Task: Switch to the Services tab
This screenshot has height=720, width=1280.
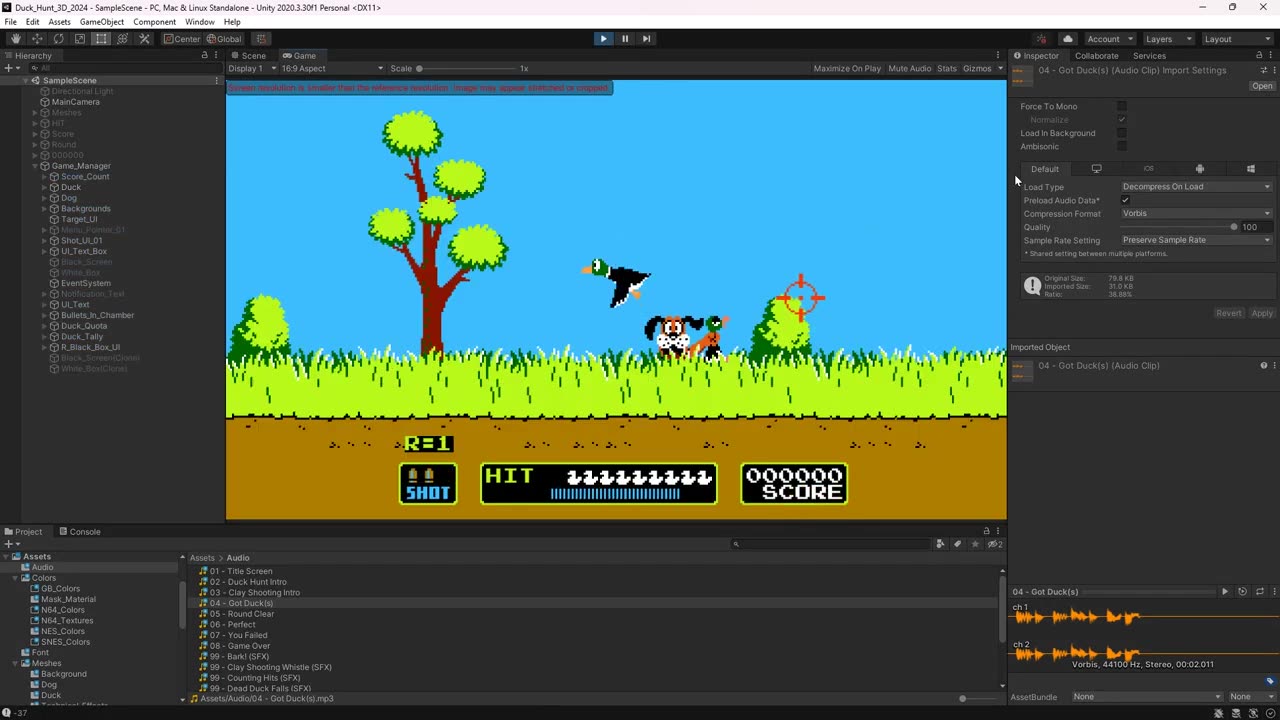Action: 1149,56
